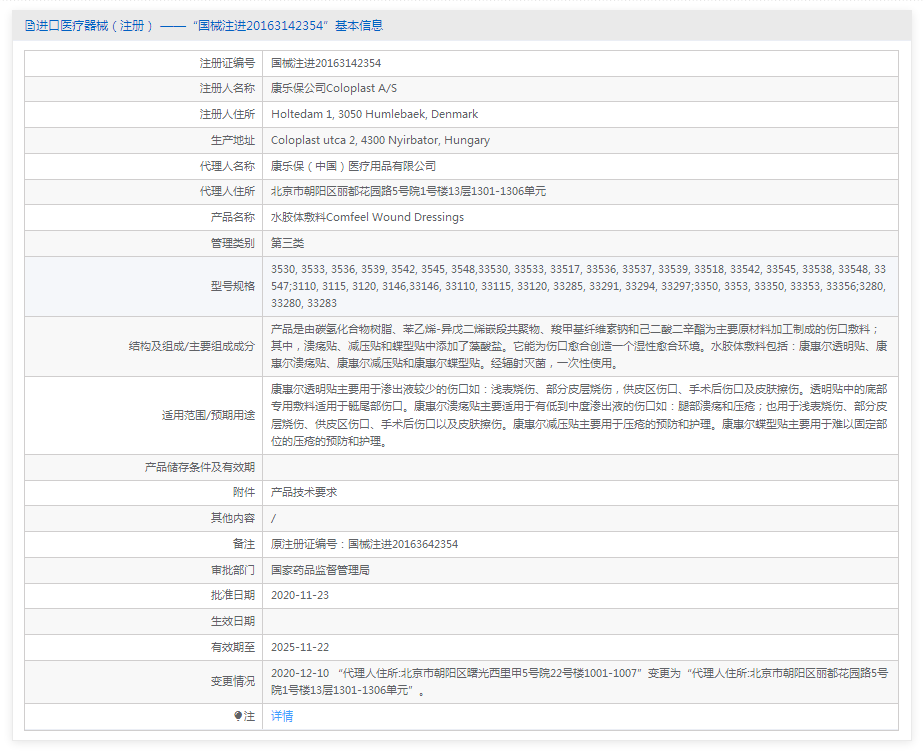Click the 注册人名称 label
This screenshot has width=924, height=755.
(x=227, y=88)
